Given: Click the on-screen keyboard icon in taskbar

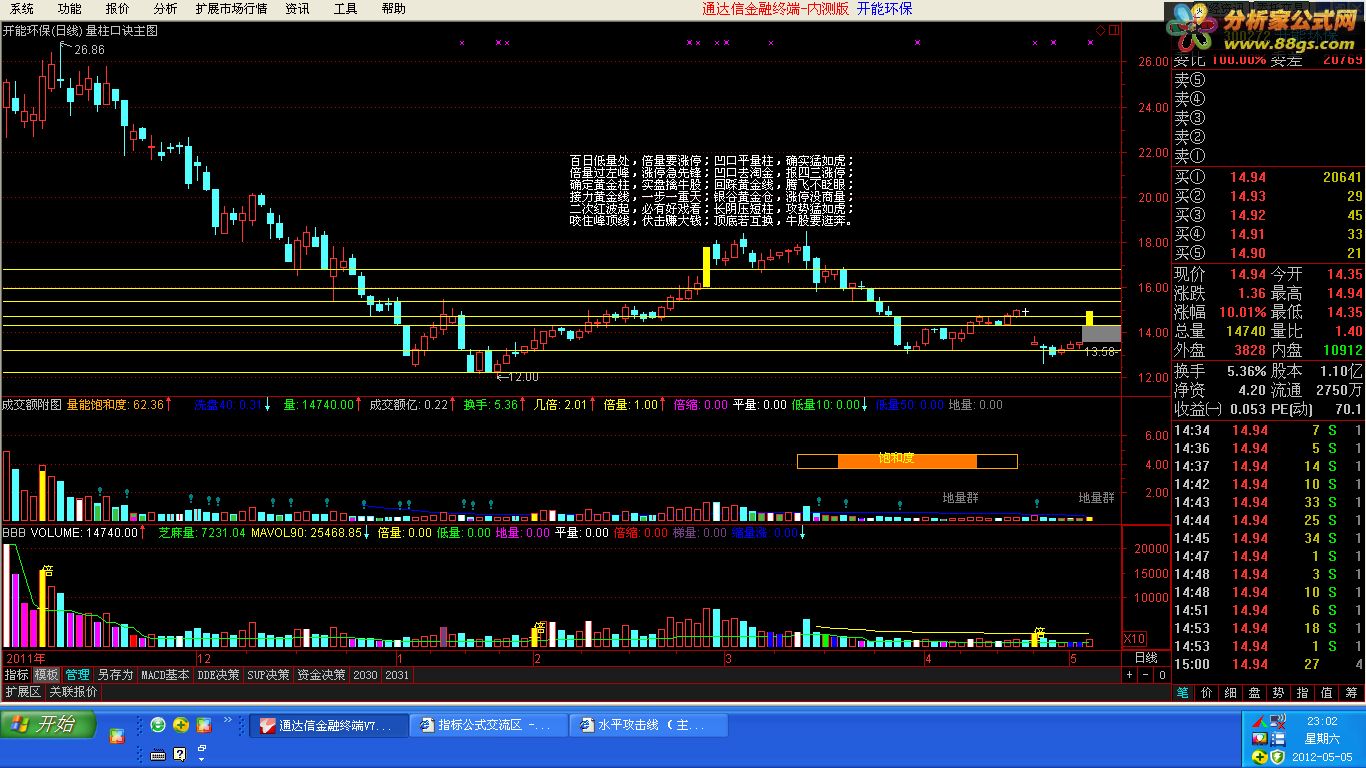Looking at the screenshot, I should pos(158,754).
